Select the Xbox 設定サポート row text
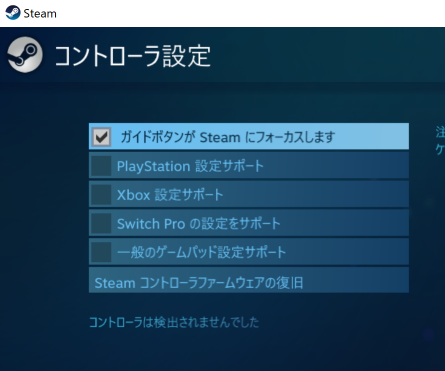Viewport: 445px width, 371px height. [x=170, y=195]
